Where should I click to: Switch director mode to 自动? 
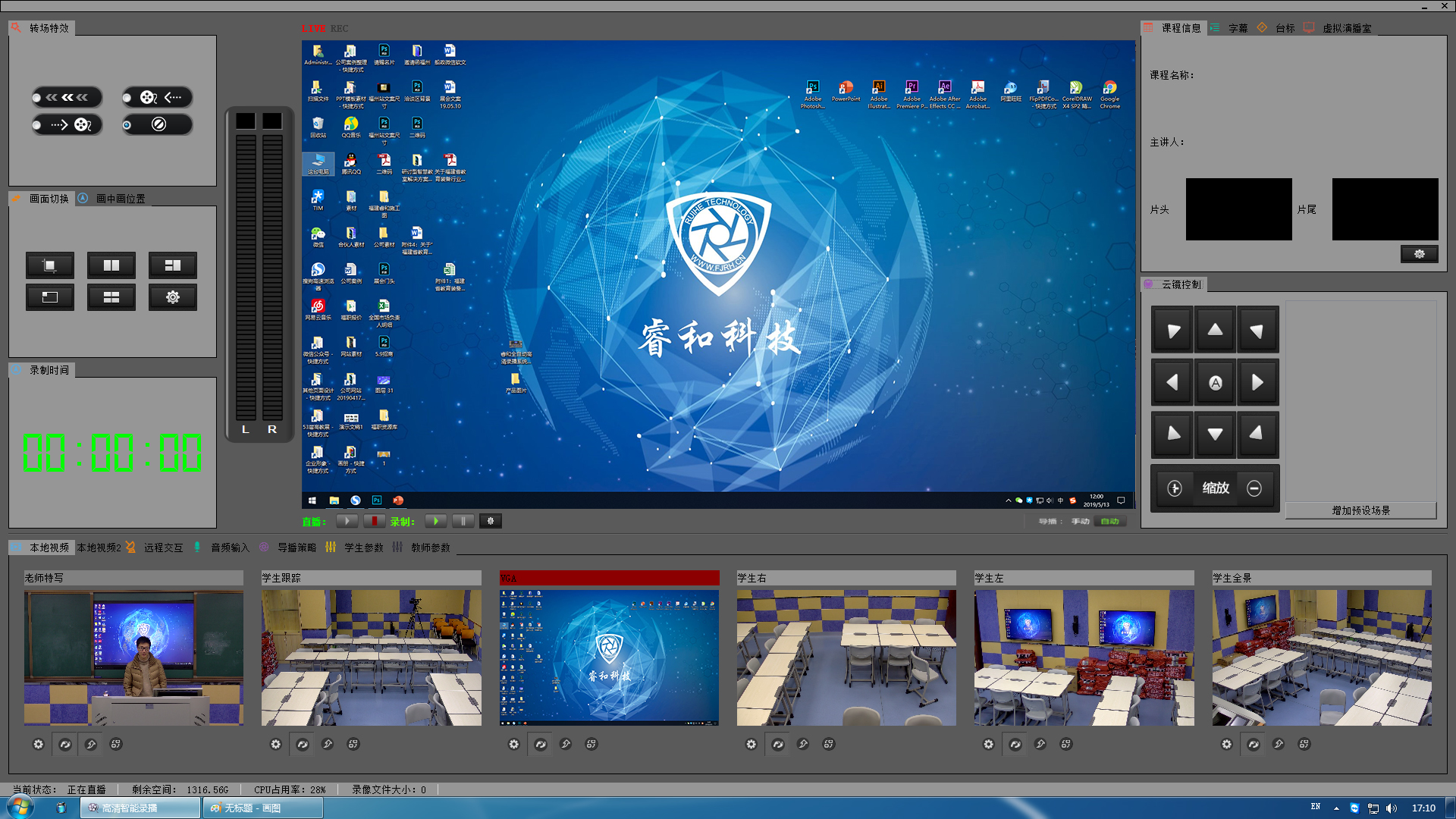pyautogui.click(x=1110, y=521)
